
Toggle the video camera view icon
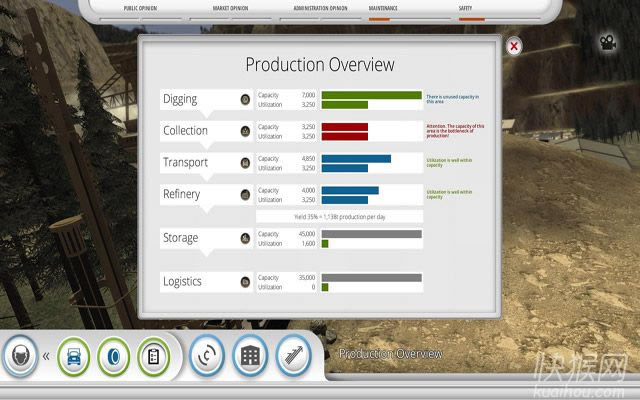[606, 42]
